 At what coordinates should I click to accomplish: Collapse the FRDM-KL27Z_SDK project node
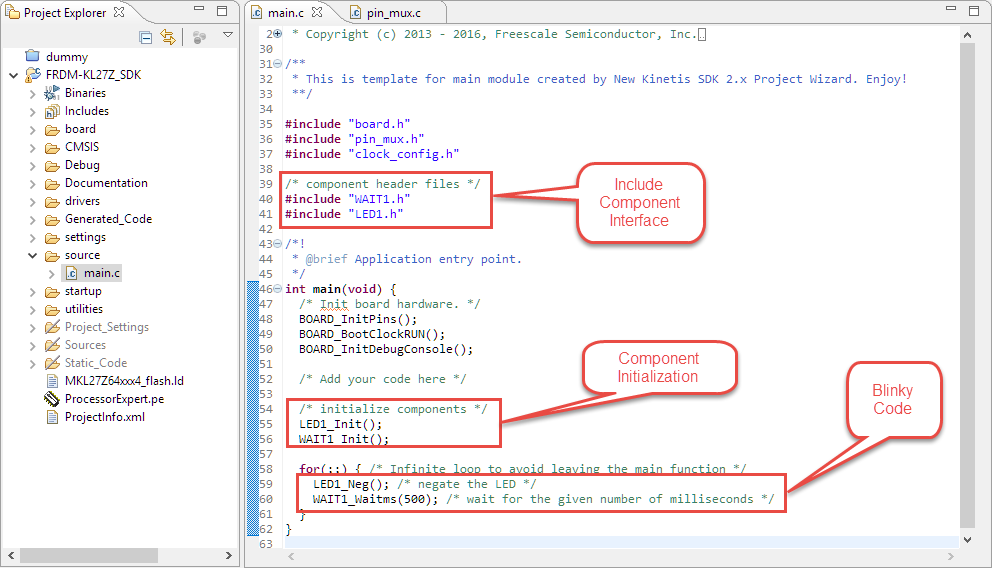(13, 75)
